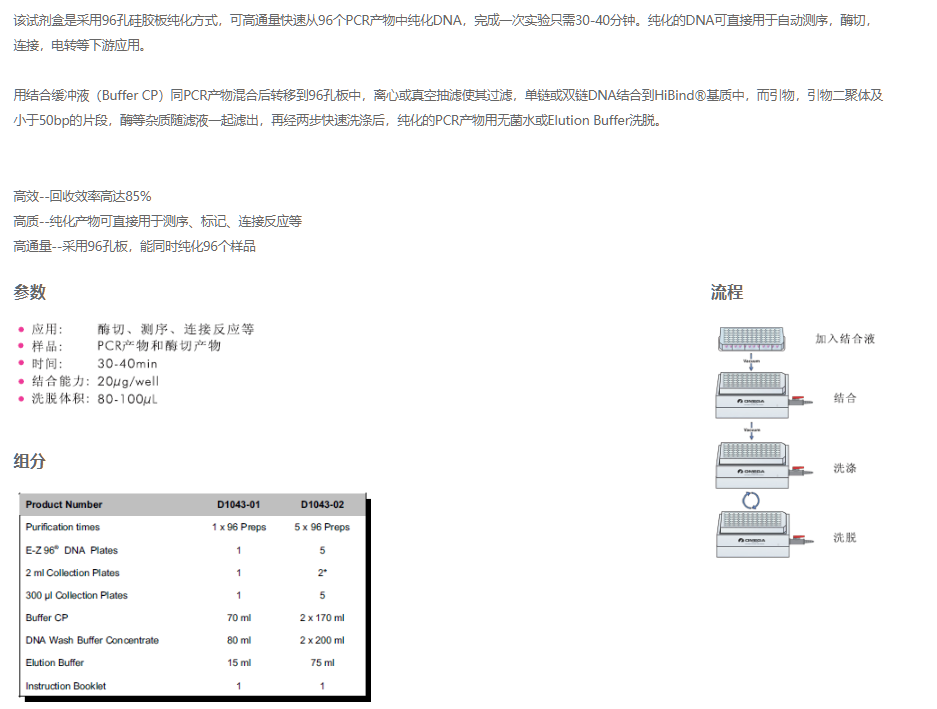This screenshot has height=709, width=937.
Task: Click the manifold image beside 洗涤
Action: [x=759, y=467]
